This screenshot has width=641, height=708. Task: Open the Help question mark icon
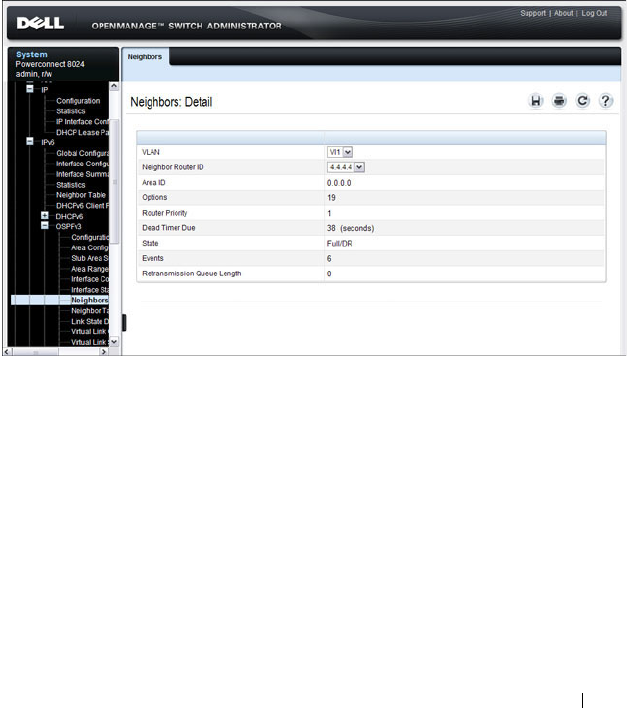coord(605,101)
